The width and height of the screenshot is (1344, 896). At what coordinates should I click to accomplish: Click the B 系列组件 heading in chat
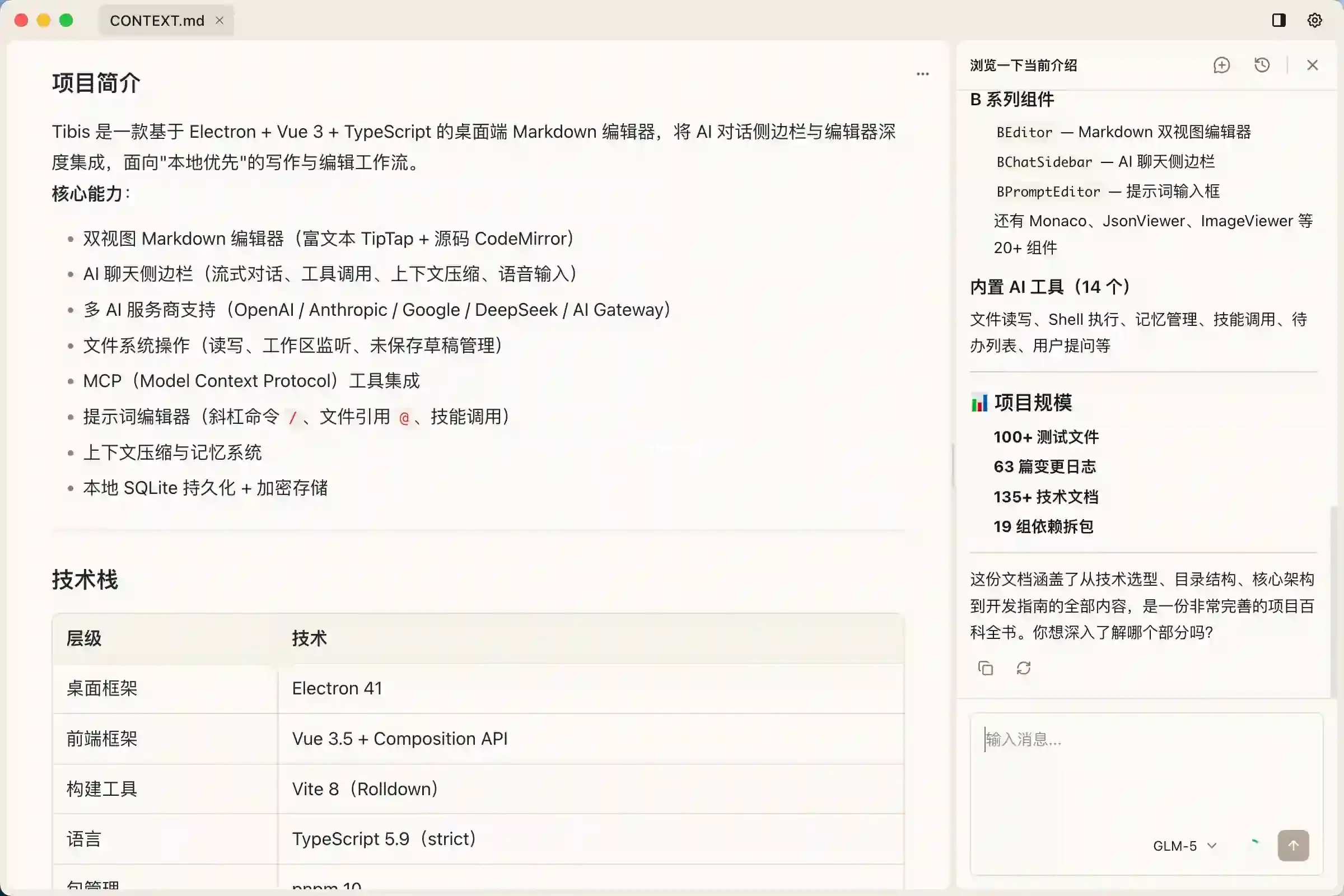[1012, 100]
